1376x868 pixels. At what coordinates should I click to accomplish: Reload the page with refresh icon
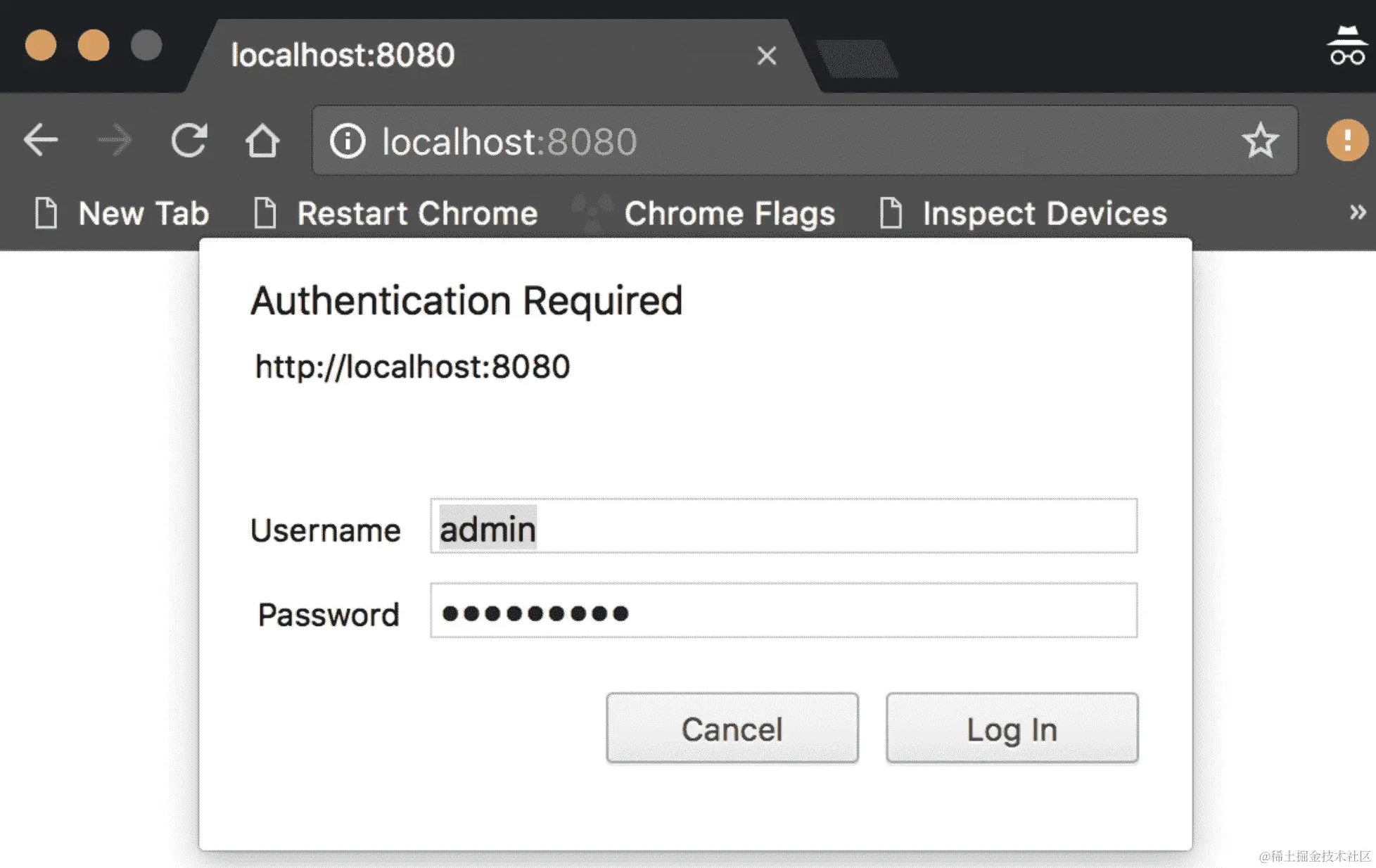point(189,140)
